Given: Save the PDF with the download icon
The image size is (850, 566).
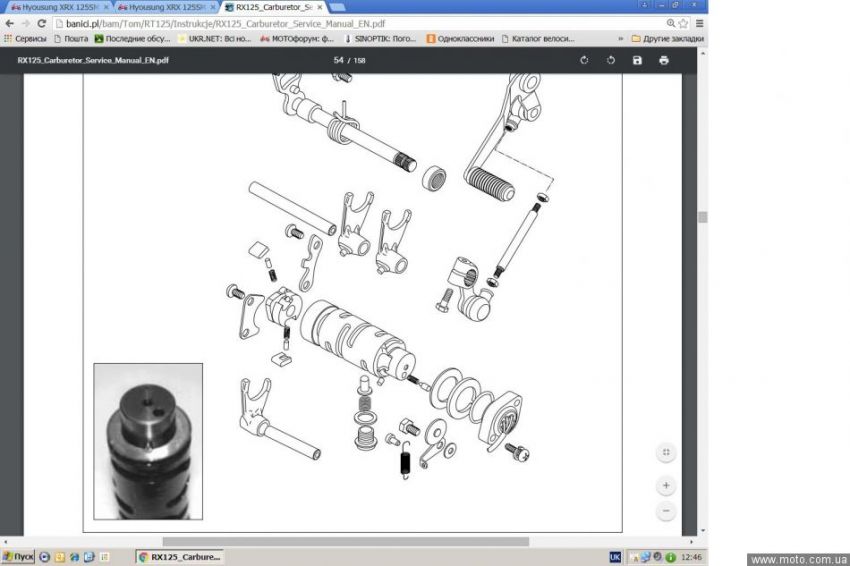Looking at the screenshot, I should (x=638, y=60).
